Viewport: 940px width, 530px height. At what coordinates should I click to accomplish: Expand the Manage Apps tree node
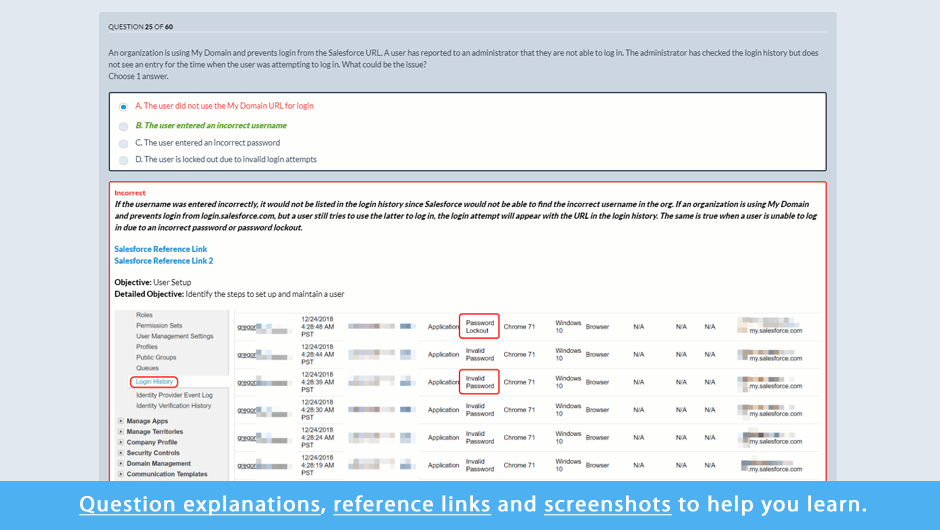point(121,422)
